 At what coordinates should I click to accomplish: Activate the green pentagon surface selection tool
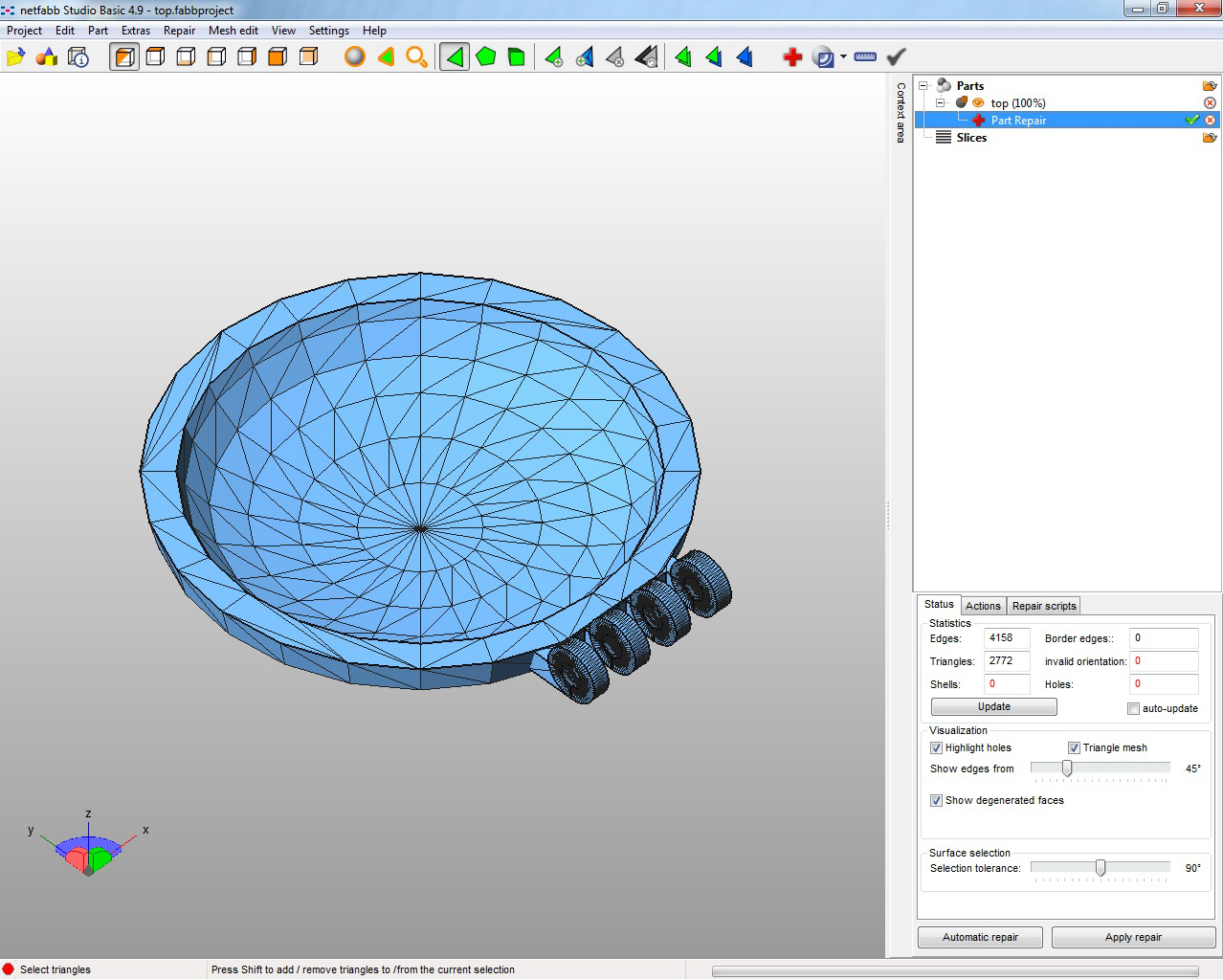tap(486, 57)
